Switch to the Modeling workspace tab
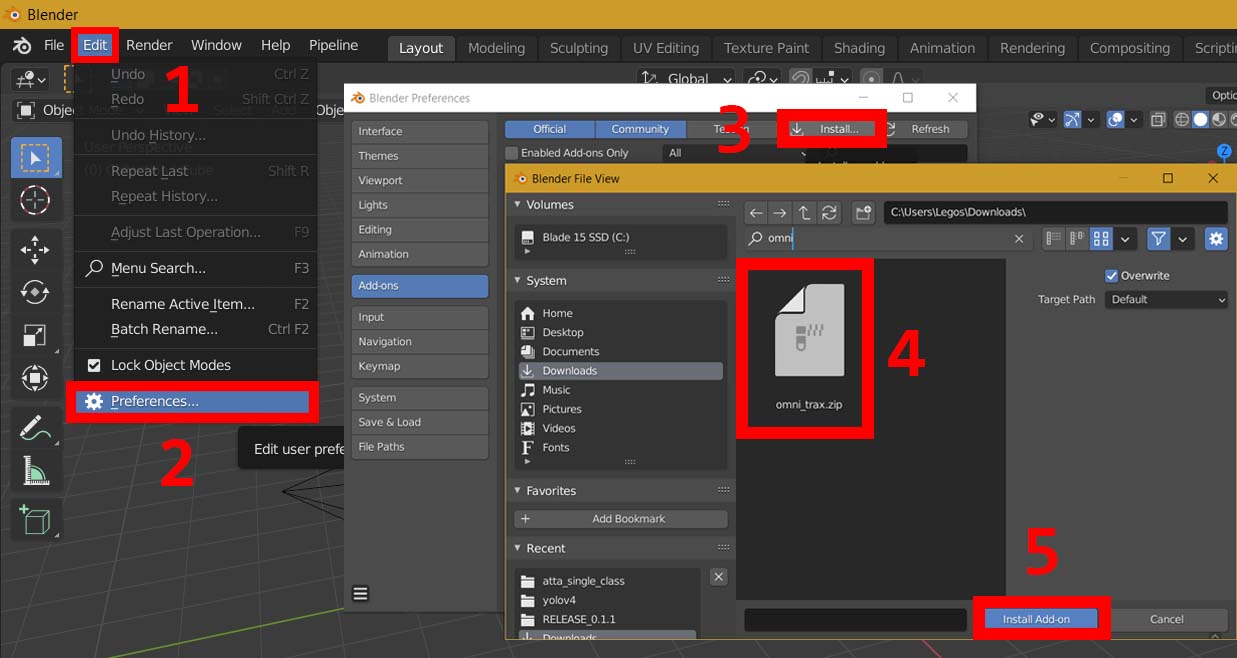This screenshot has height=658, width=1237. tap(496, 48)
